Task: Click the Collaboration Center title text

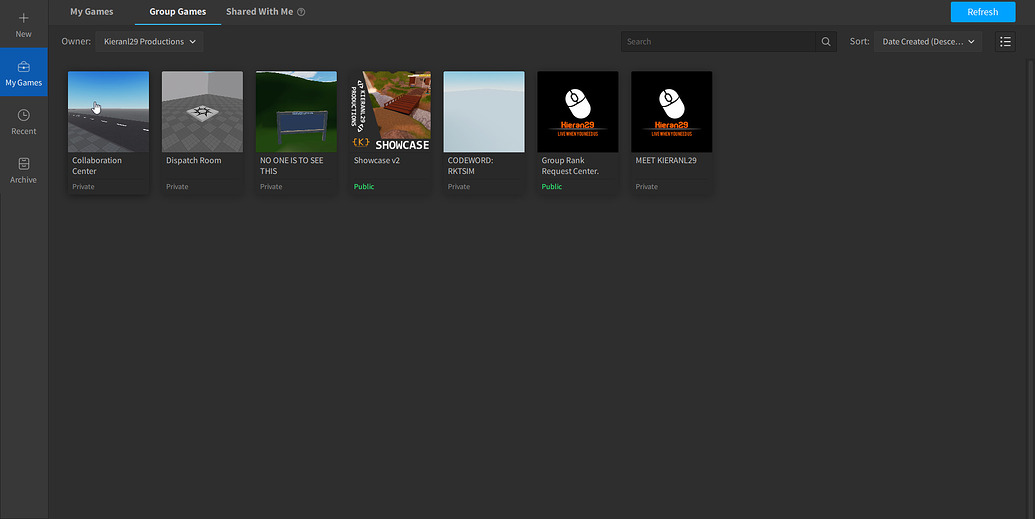Action: (97, 166)
